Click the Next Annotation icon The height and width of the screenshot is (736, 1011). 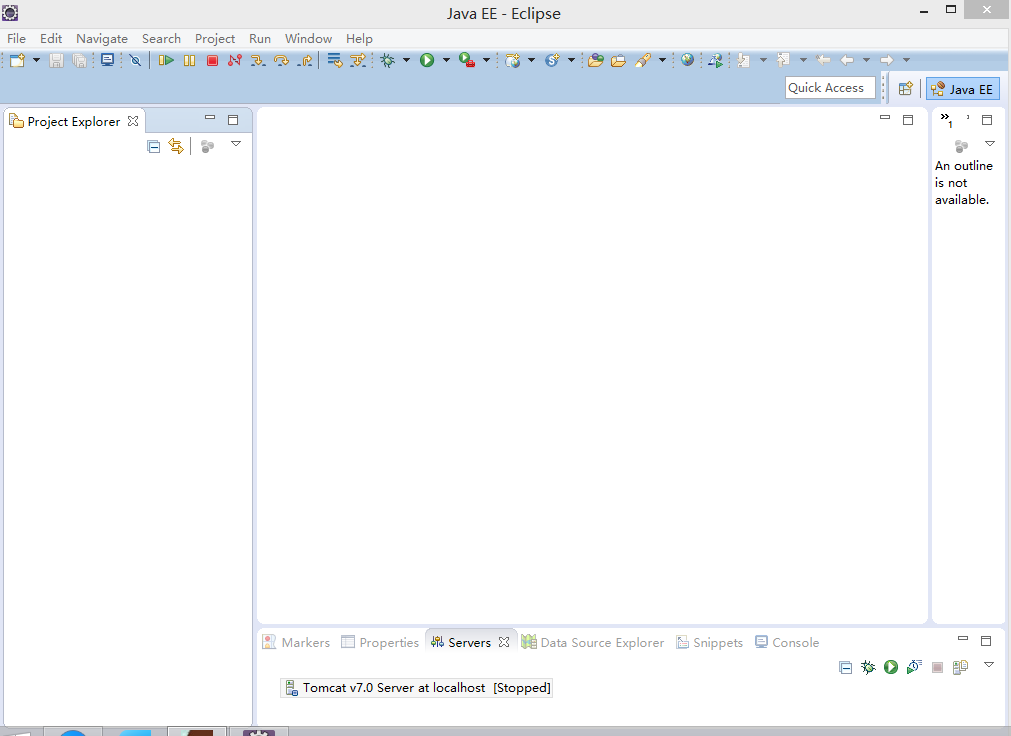click(x=743, y=60)
